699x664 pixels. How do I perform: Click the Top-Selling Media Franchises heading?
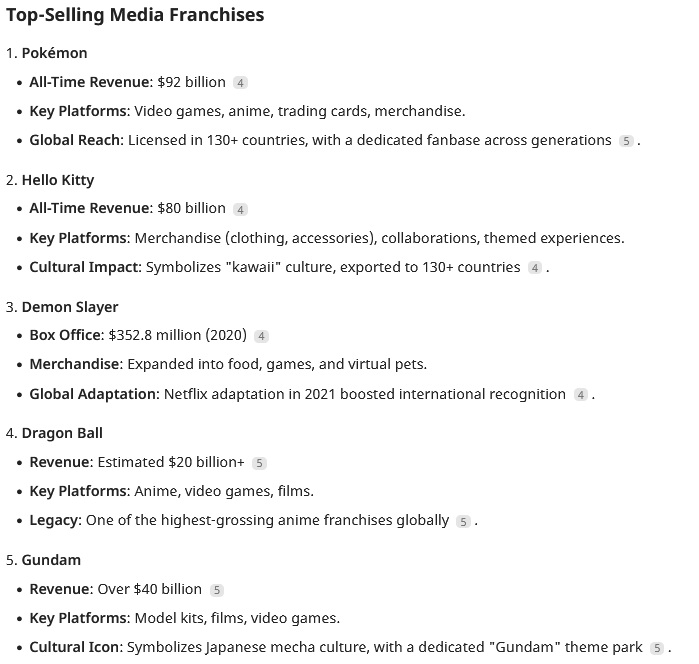135,15
